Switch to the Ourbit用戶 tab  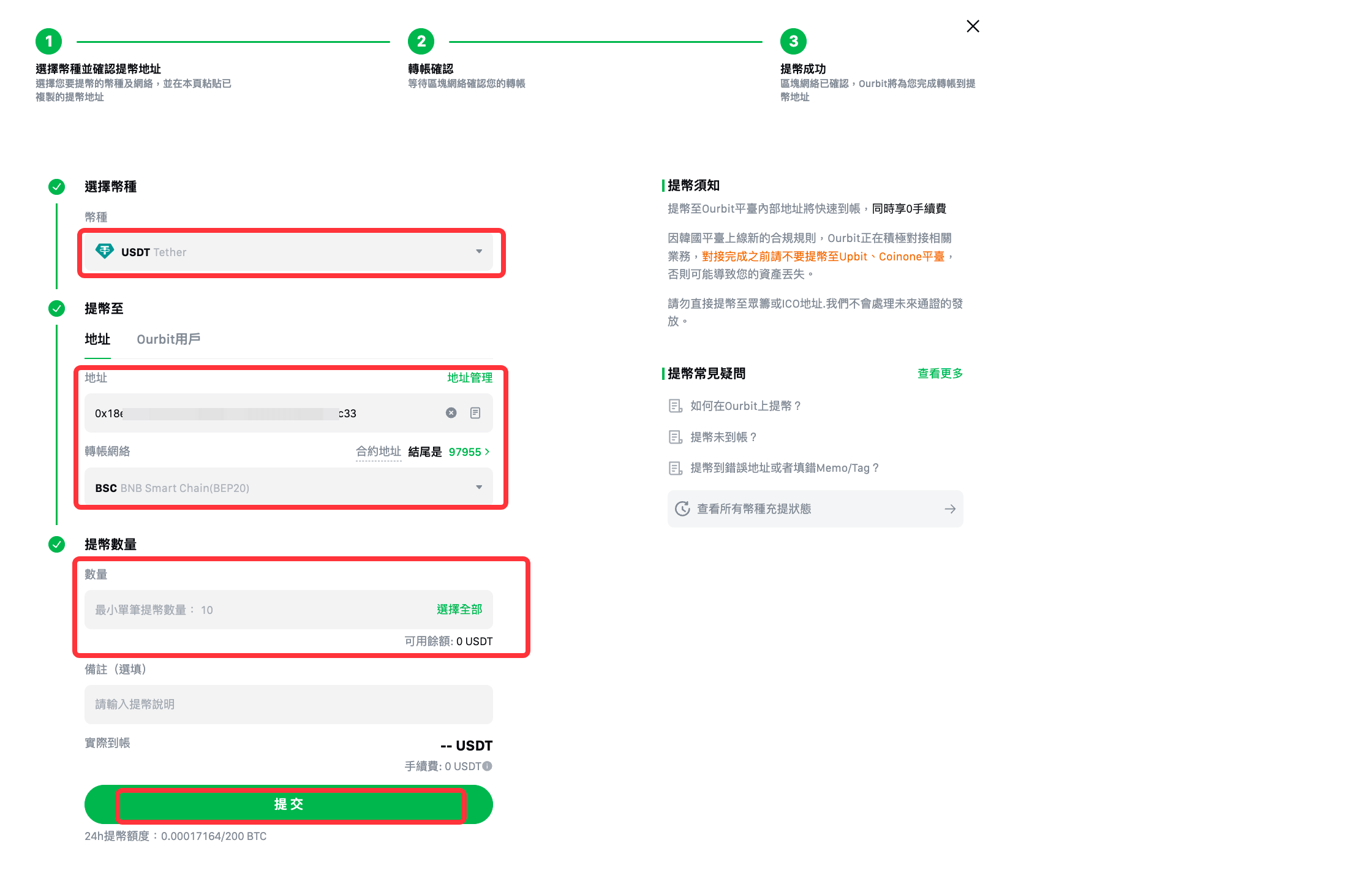point(168,339)
